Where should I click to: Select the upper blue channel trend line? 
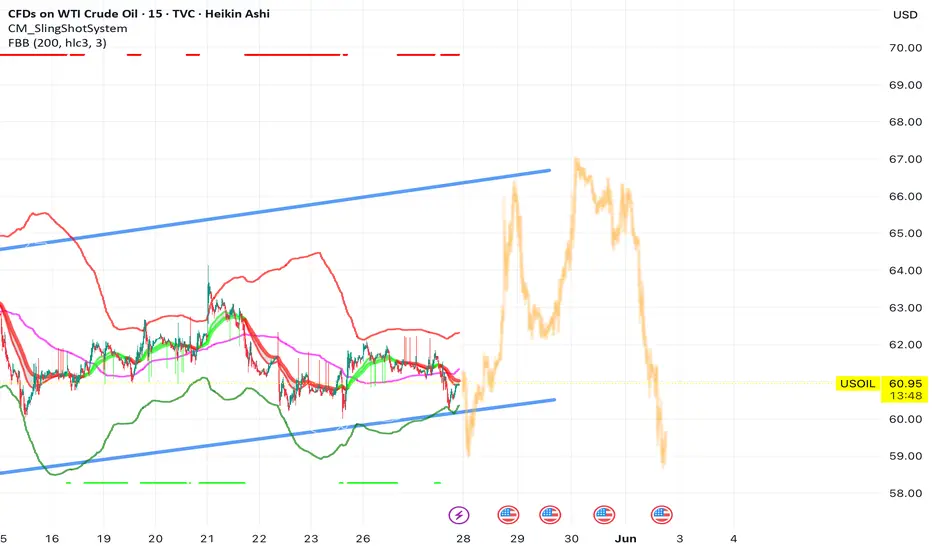tap(275, 209)
